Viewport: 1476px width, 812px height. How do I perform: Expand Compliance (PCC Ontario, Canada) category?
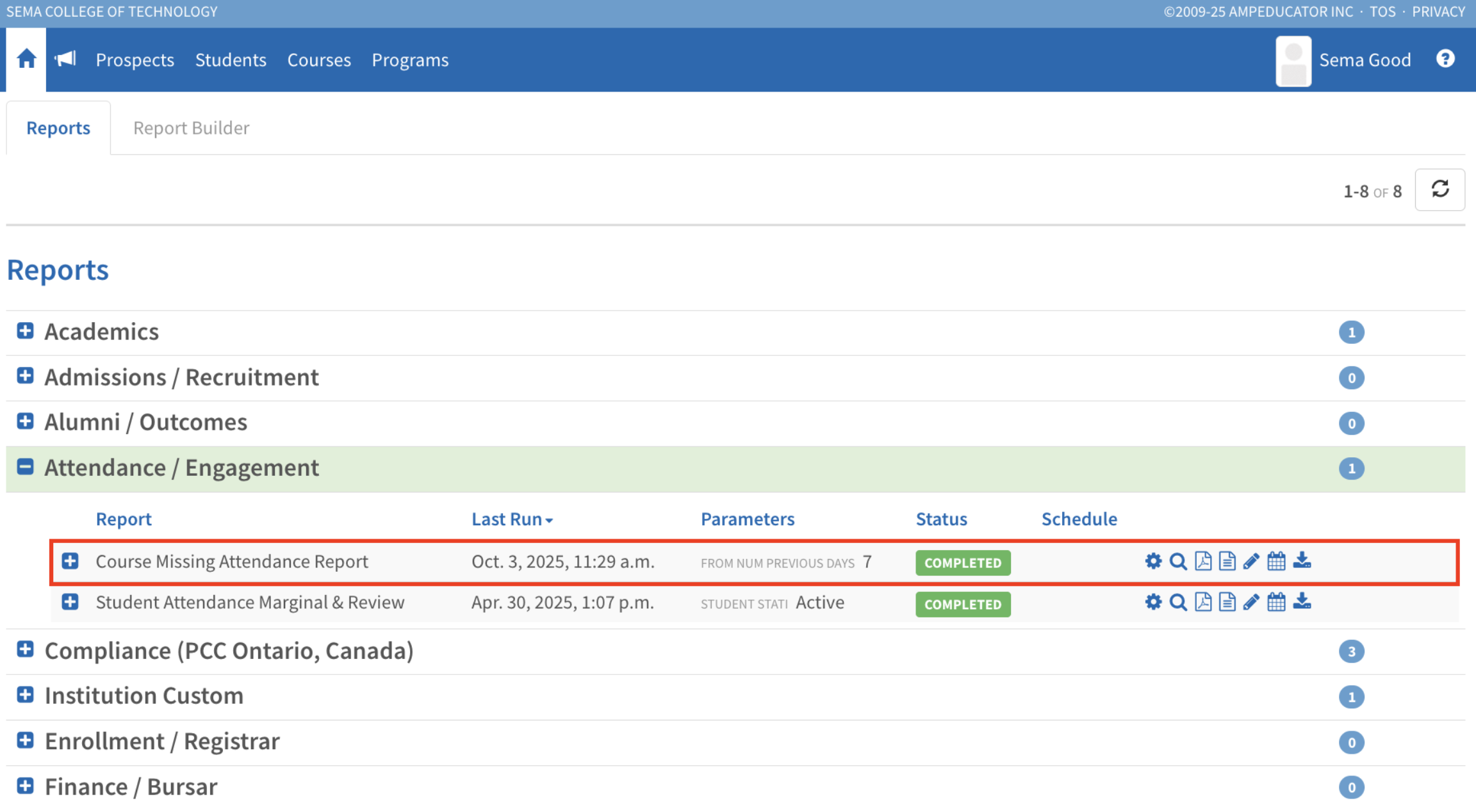pyautogui.click(x=25, y=649)
